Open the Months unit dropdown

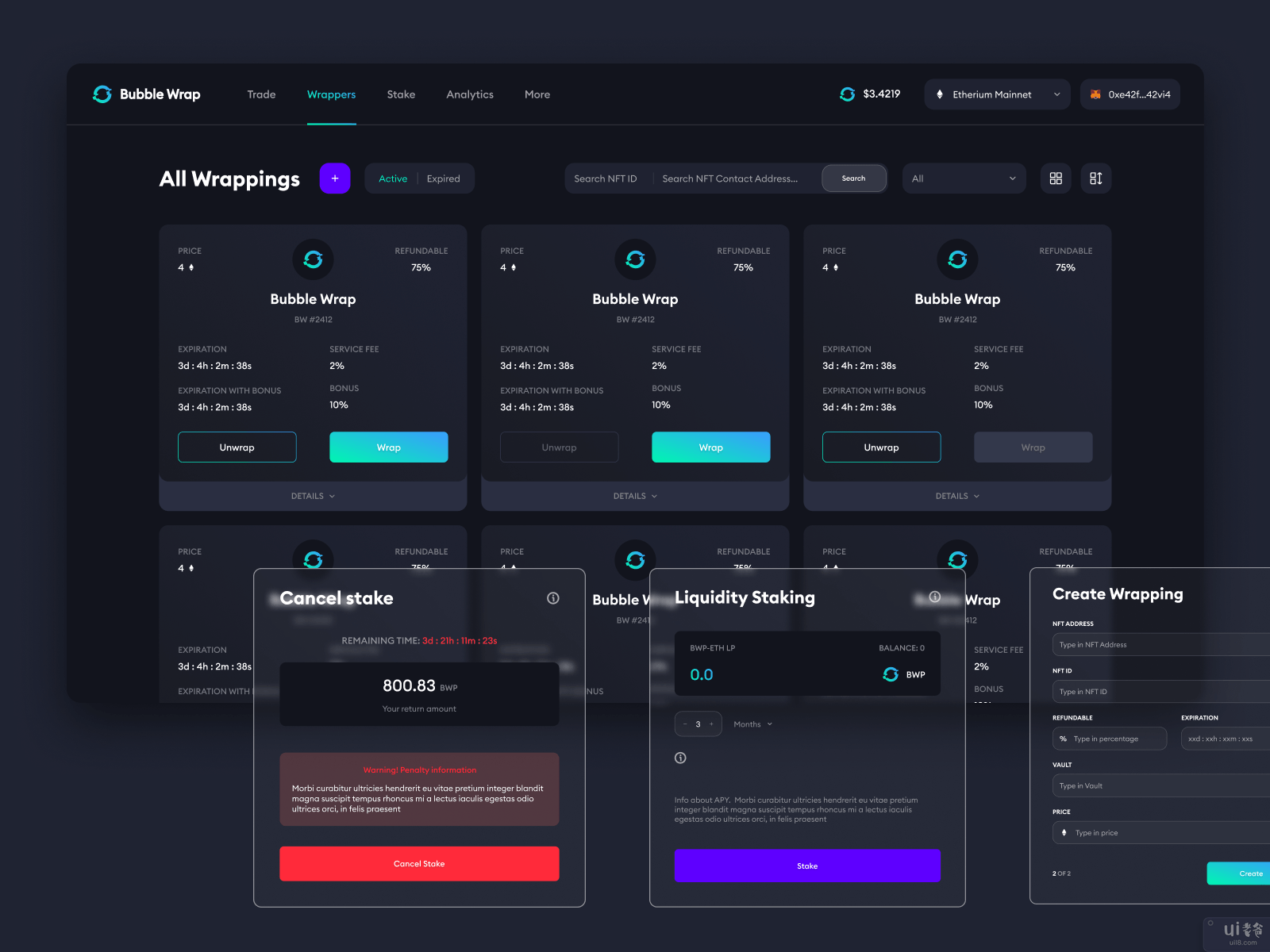752,724
